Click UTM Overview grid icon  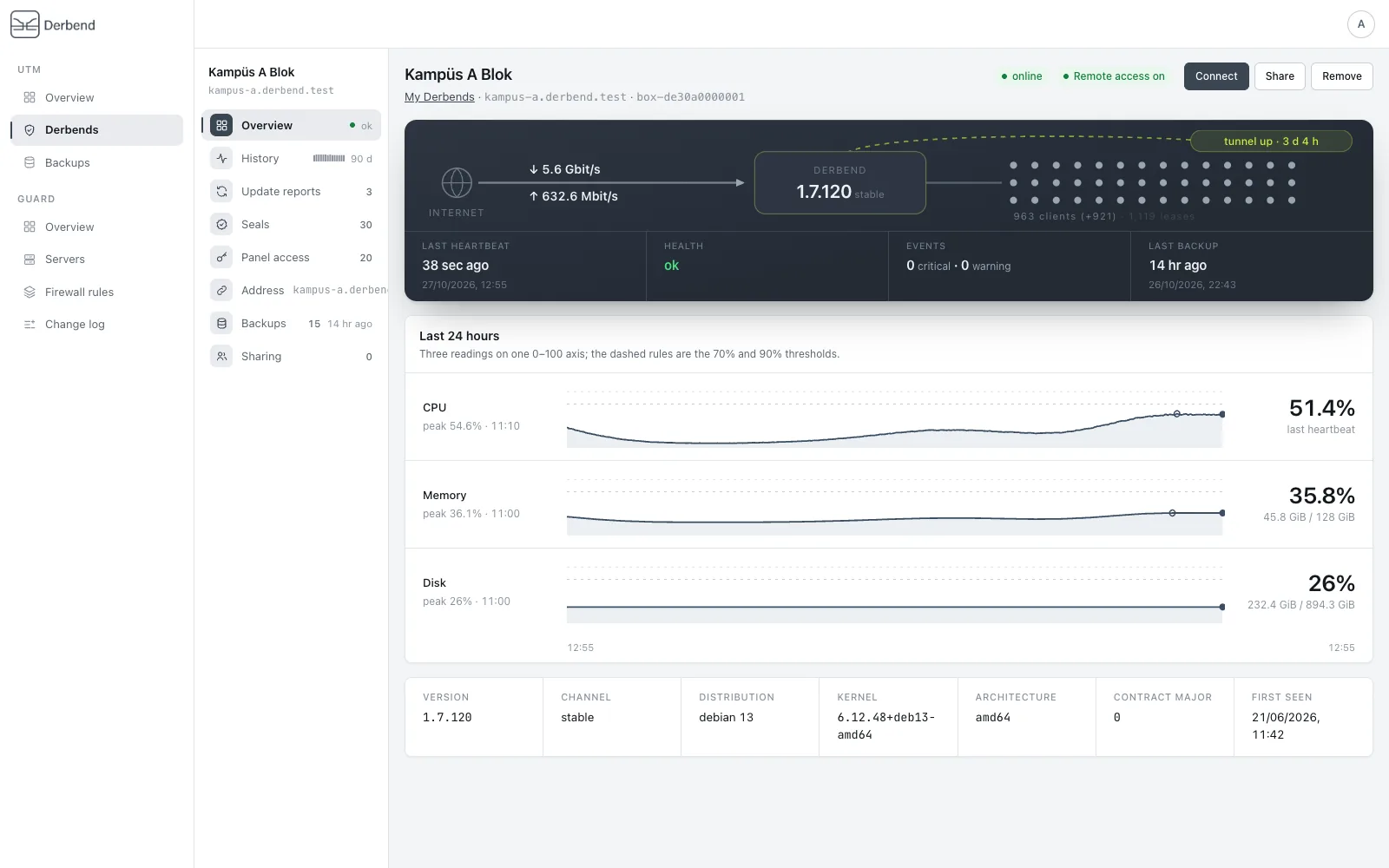(30, 97)
